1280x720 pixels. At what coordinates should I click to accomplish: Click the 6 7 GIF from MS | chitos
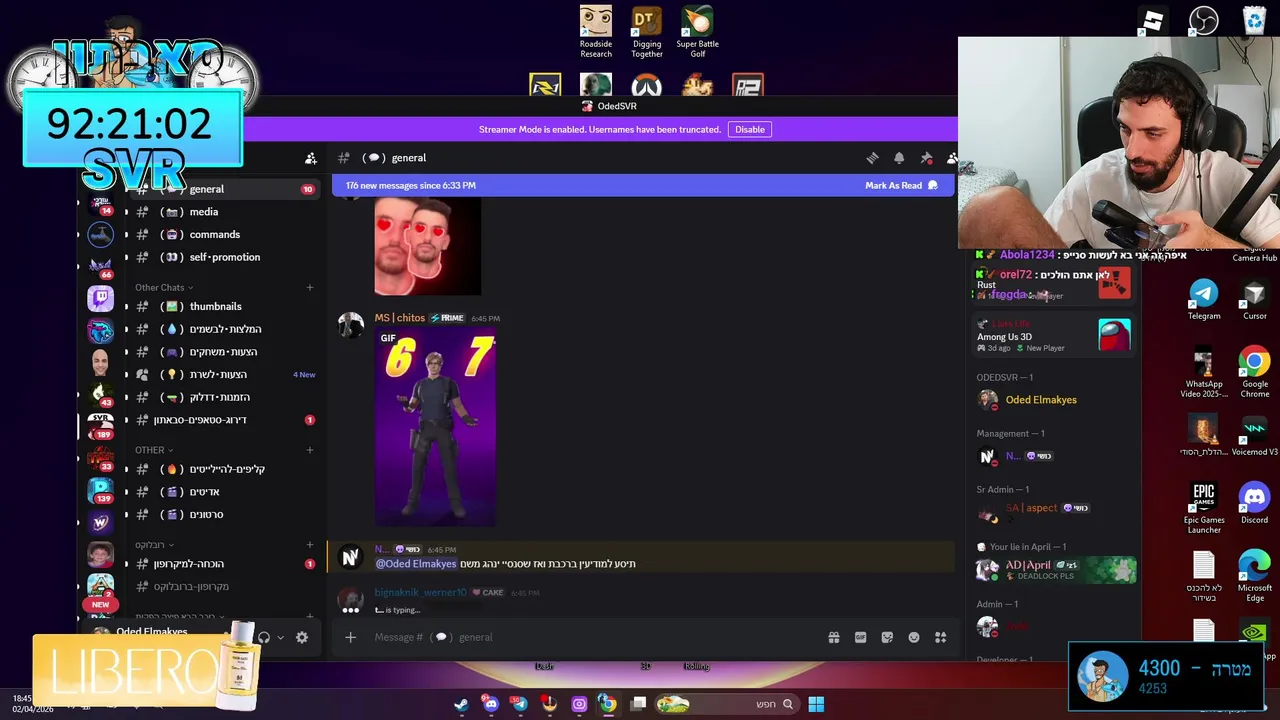pyautogui.click(x=435, y=427)
